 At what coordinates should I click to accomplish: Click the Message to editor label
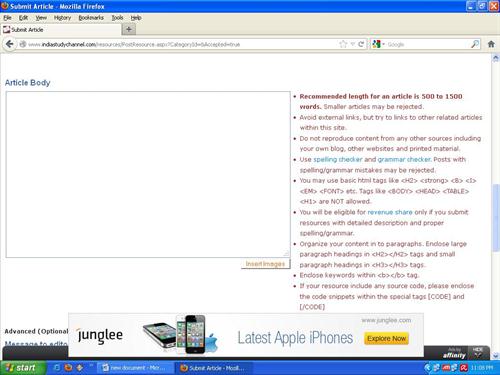point(36,343)
